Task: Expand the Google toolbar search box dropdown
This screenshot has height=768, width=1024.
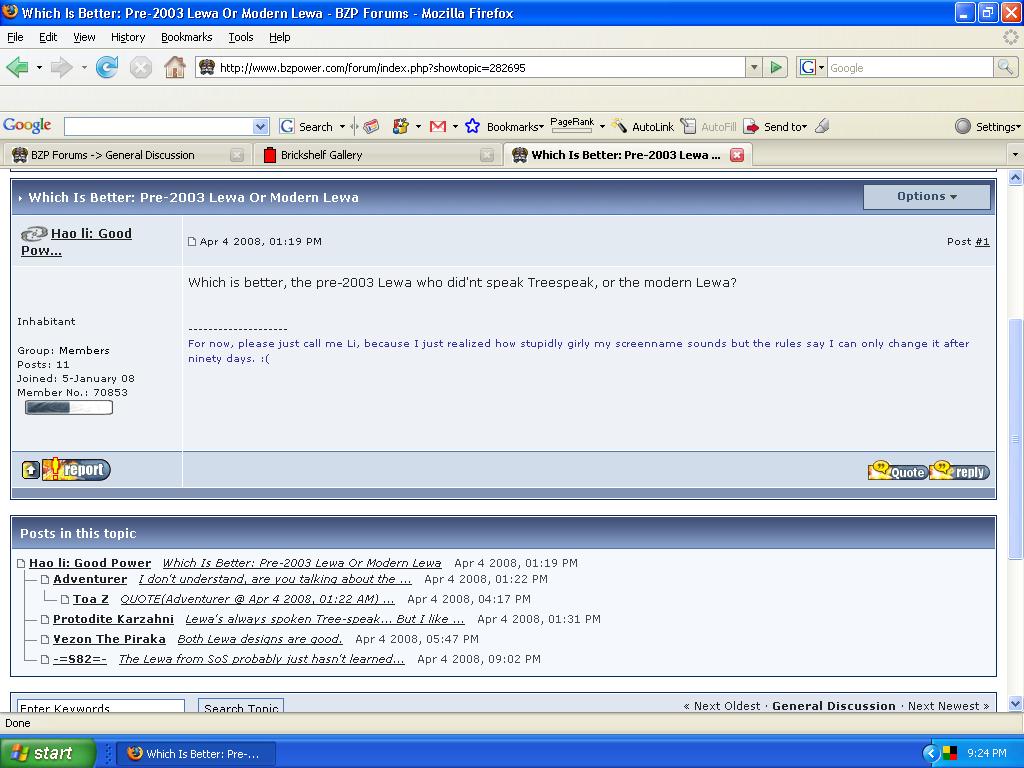Action: [260, 127]
